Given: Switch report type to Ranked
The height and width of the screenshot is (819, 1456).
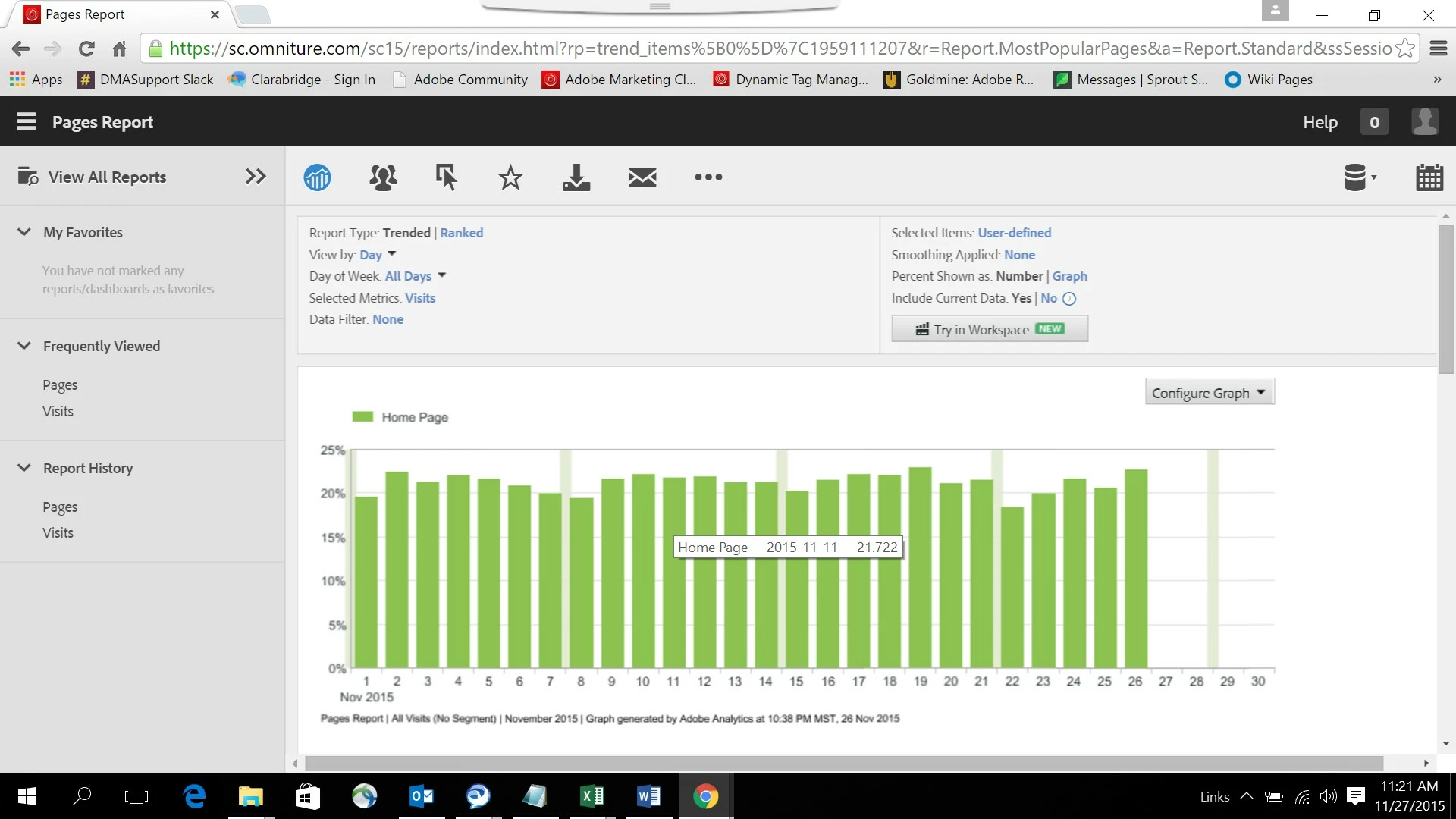Looking at the screenshot, I should 461,233.
